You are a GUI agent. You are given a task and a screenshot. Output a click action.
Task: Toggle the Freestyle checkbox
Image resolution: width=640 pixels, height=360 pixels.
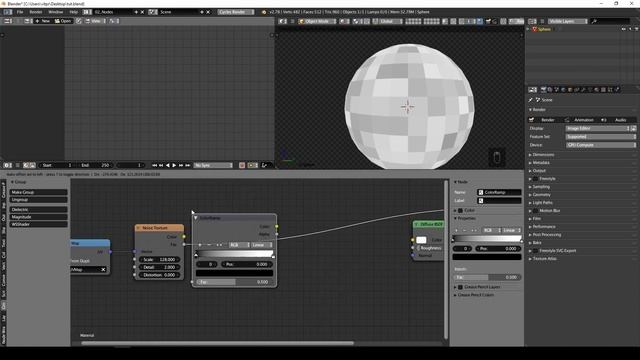535,179
